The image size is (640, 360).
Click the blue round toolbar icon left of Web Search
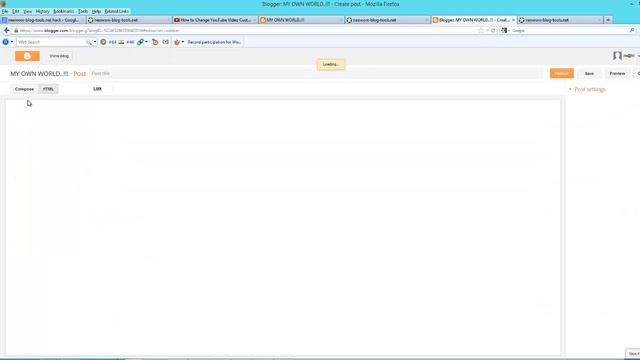click(x=6, y=42)
